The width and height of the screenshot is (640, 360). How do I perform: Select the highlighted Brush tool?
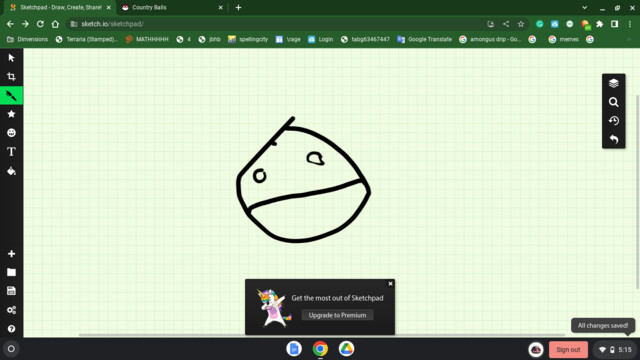pyautogui.click(x=11, y=96)
